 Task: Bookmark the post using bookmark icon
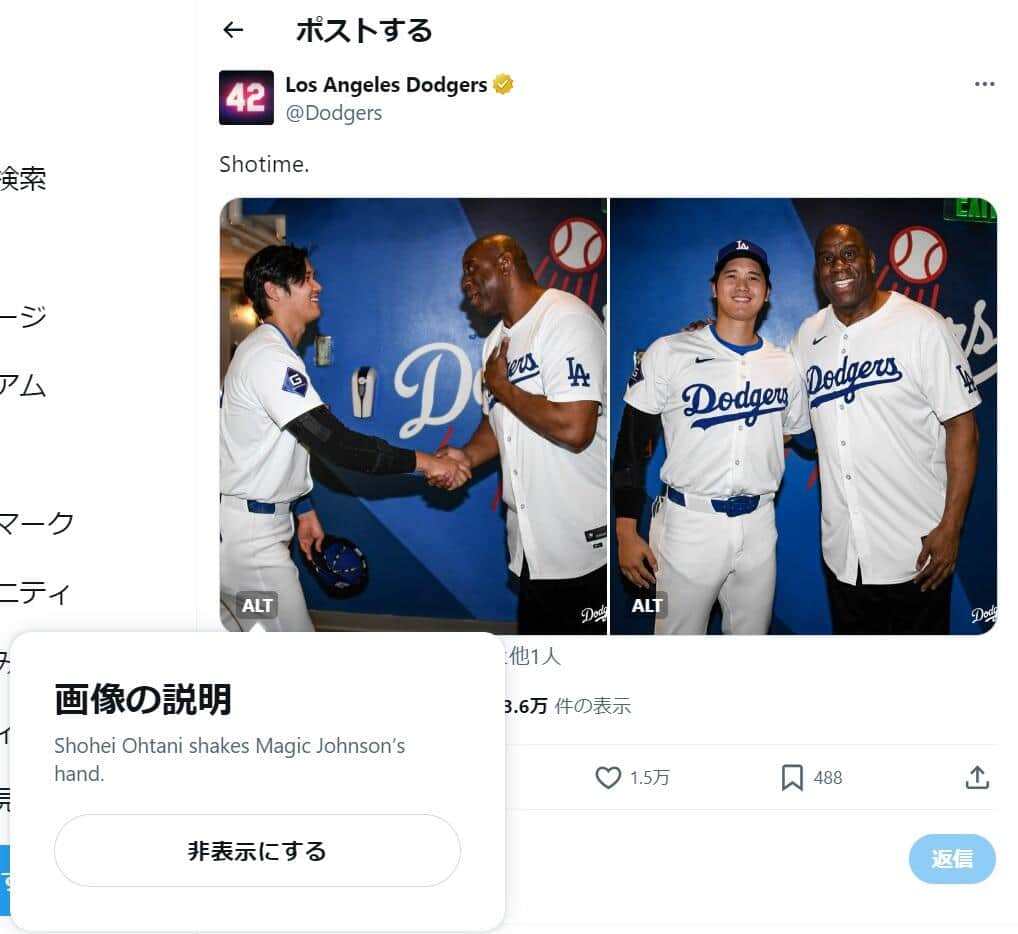coord(792,777)
